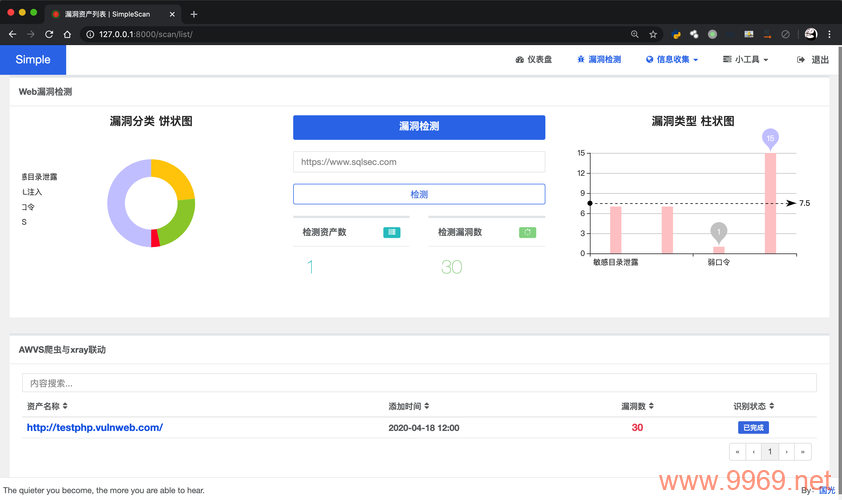This screenshot has height=500, width=842.
Task: Click the address bar URL field
Action: (x=354, y=34)
